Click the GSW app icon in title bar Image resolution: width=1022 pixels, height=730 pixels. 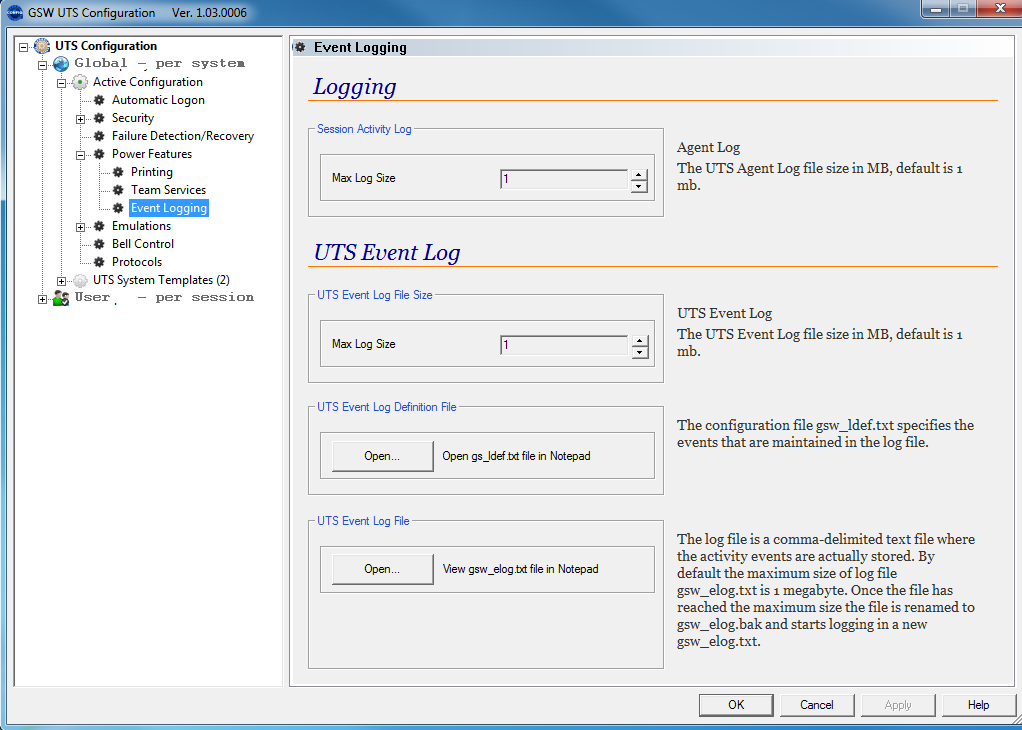[14, 12]
